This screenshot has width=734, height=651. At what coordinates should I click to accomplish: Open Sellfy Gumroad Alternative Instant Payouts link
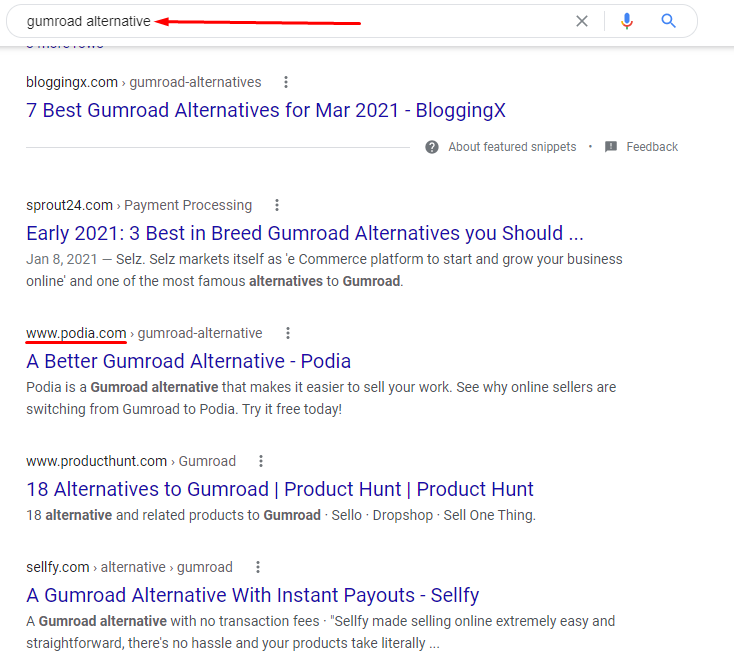point(253,595)
